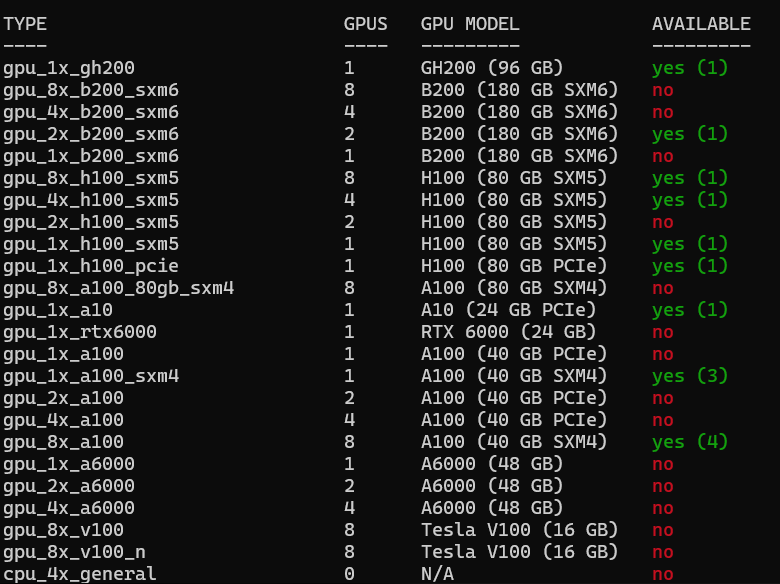Click the no status for gpu_8x_v100

coord(663,530)
